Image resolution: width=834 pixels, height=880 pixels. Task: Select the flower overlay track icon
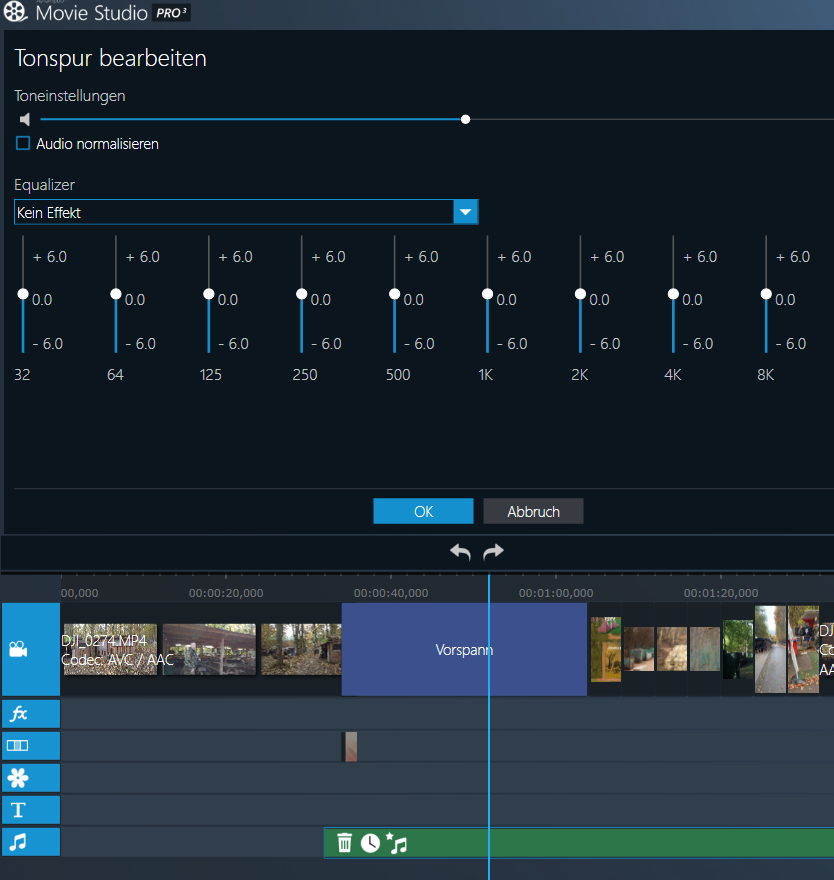pos(18,778)
